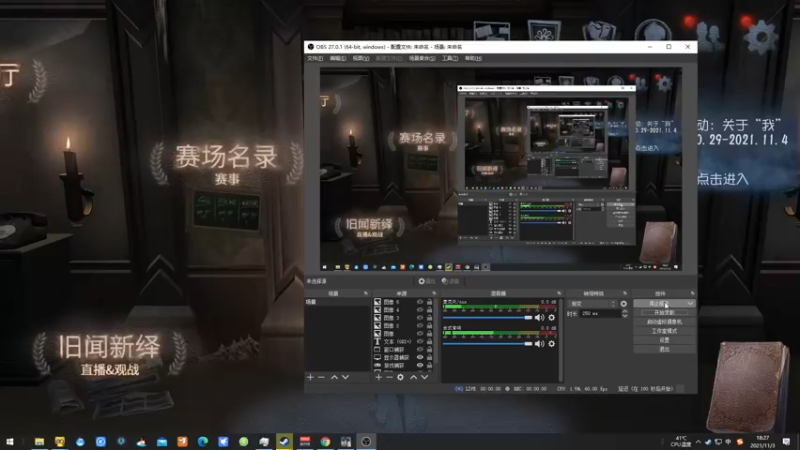Add a new scene with the plus icon in Scenes panel
Image resolution: width=800 pixels, height=450 pixels.
310,377
